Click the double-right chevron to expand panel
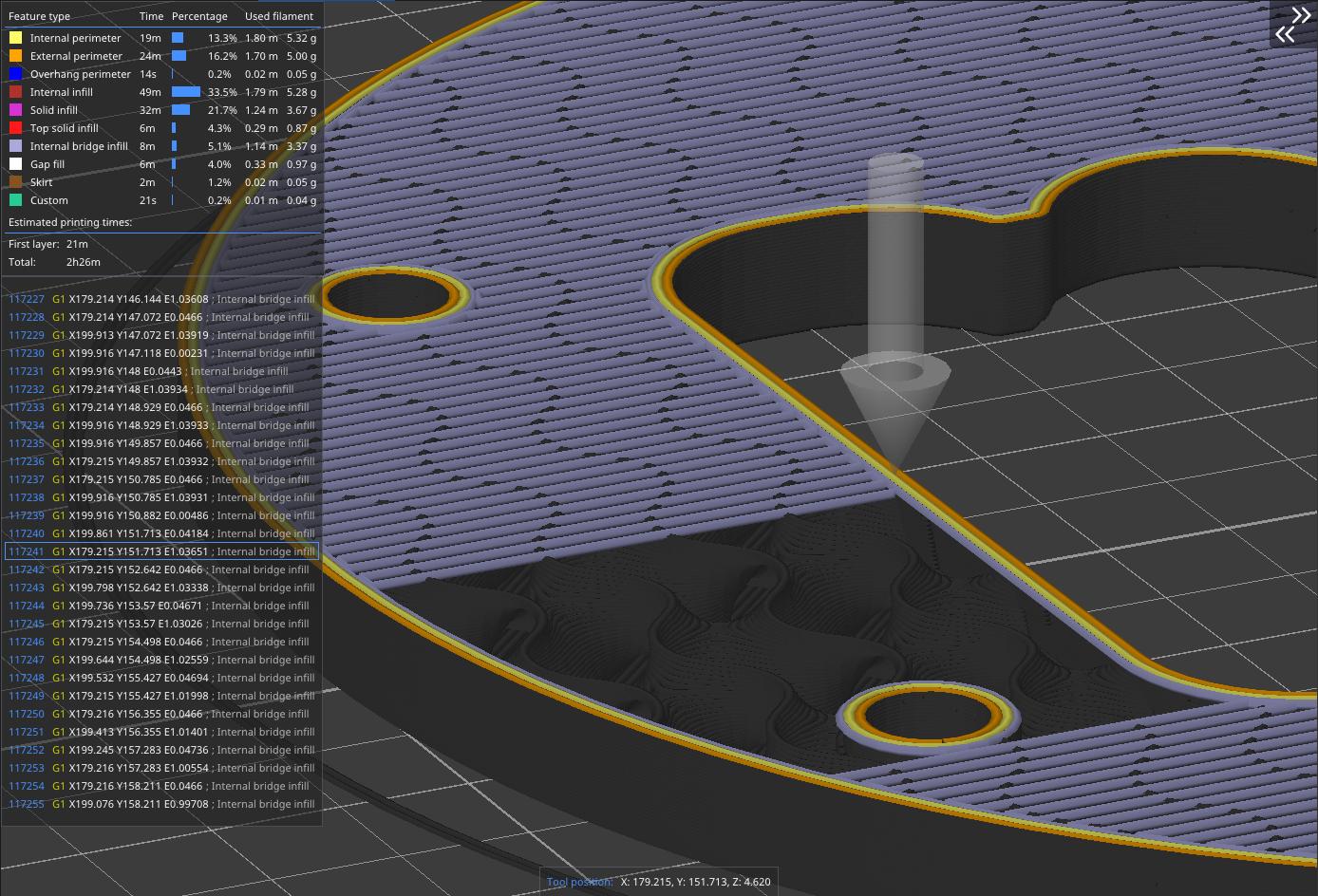The height and width of the screenshot is (896, 1318). point(1300,15)
